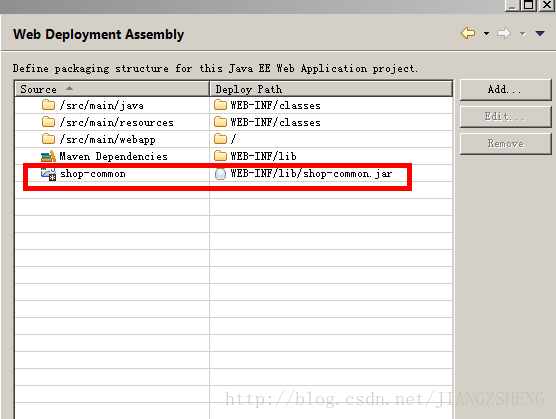The image size is (556, 419).
Task: Open the back history dropdown arrow
Action: (x=486, y=34)
